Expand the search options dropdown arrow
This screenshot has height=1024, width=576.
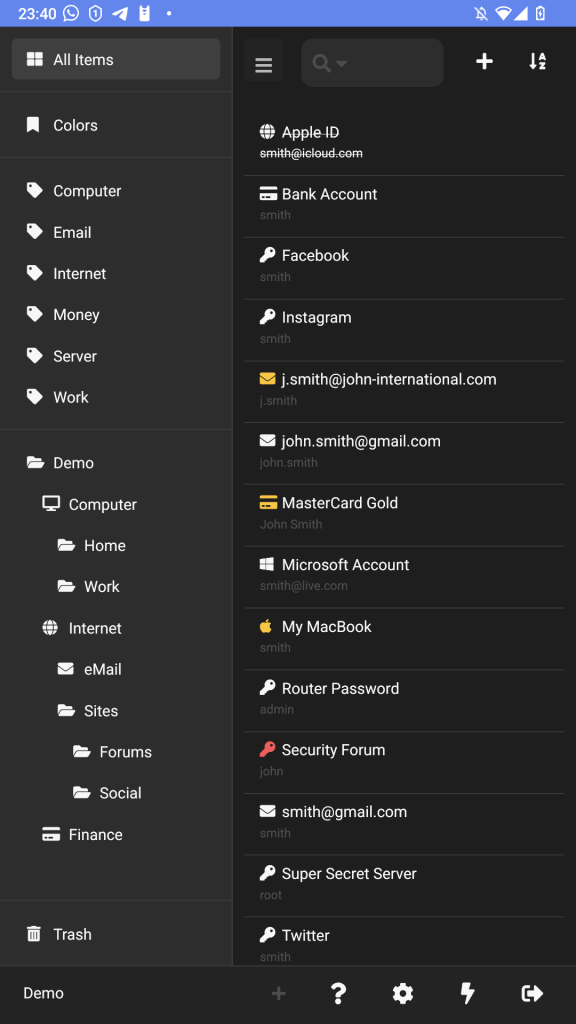coord(342,63)
